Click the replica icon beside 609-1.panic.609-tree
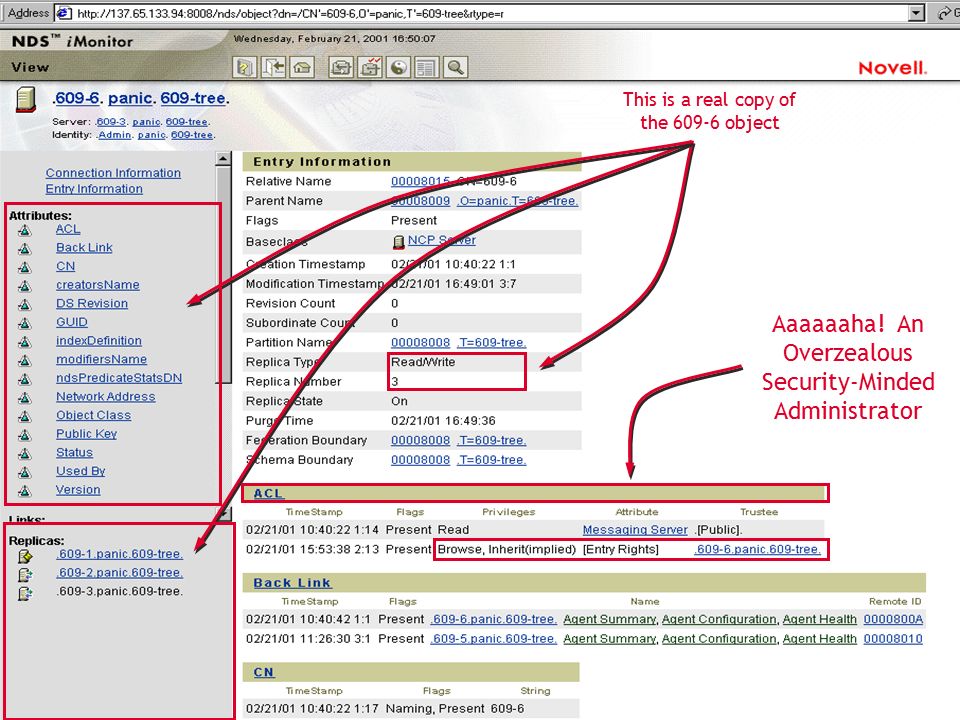 (x=25, y=556)
